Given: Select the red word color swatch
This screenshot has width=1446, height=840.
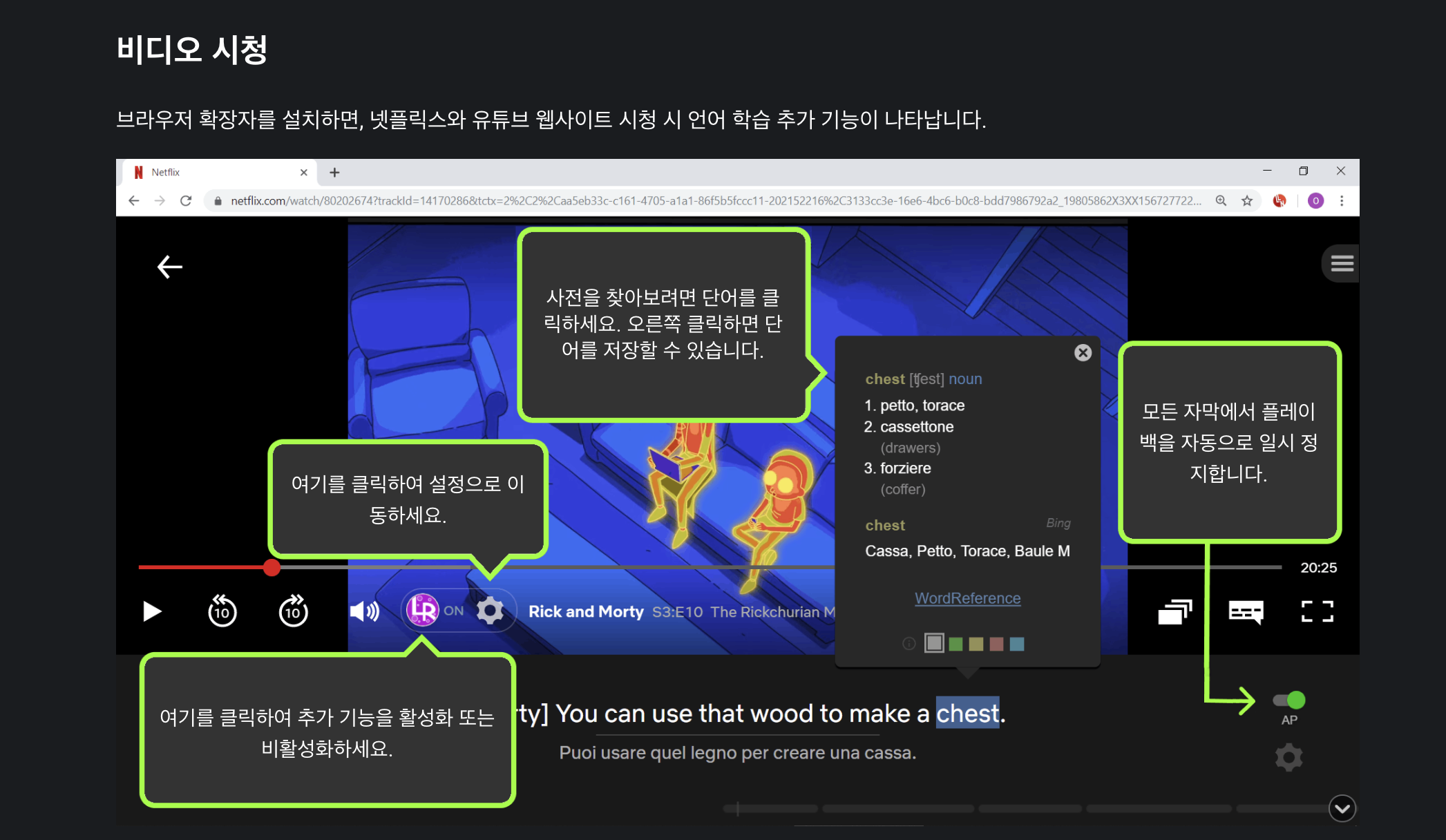Looking at the screenshot, I should (x=996, y=644).
